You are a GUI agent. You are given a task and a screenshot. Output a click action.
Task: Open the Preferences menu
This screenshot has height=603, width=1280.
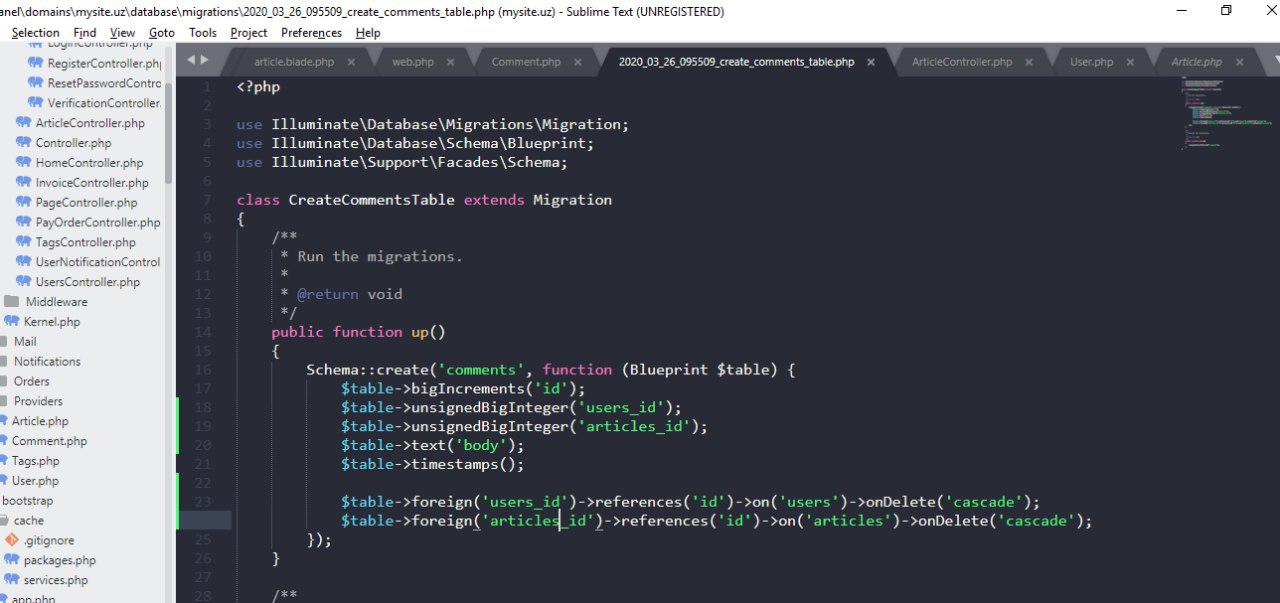click(x=311, y=32)
